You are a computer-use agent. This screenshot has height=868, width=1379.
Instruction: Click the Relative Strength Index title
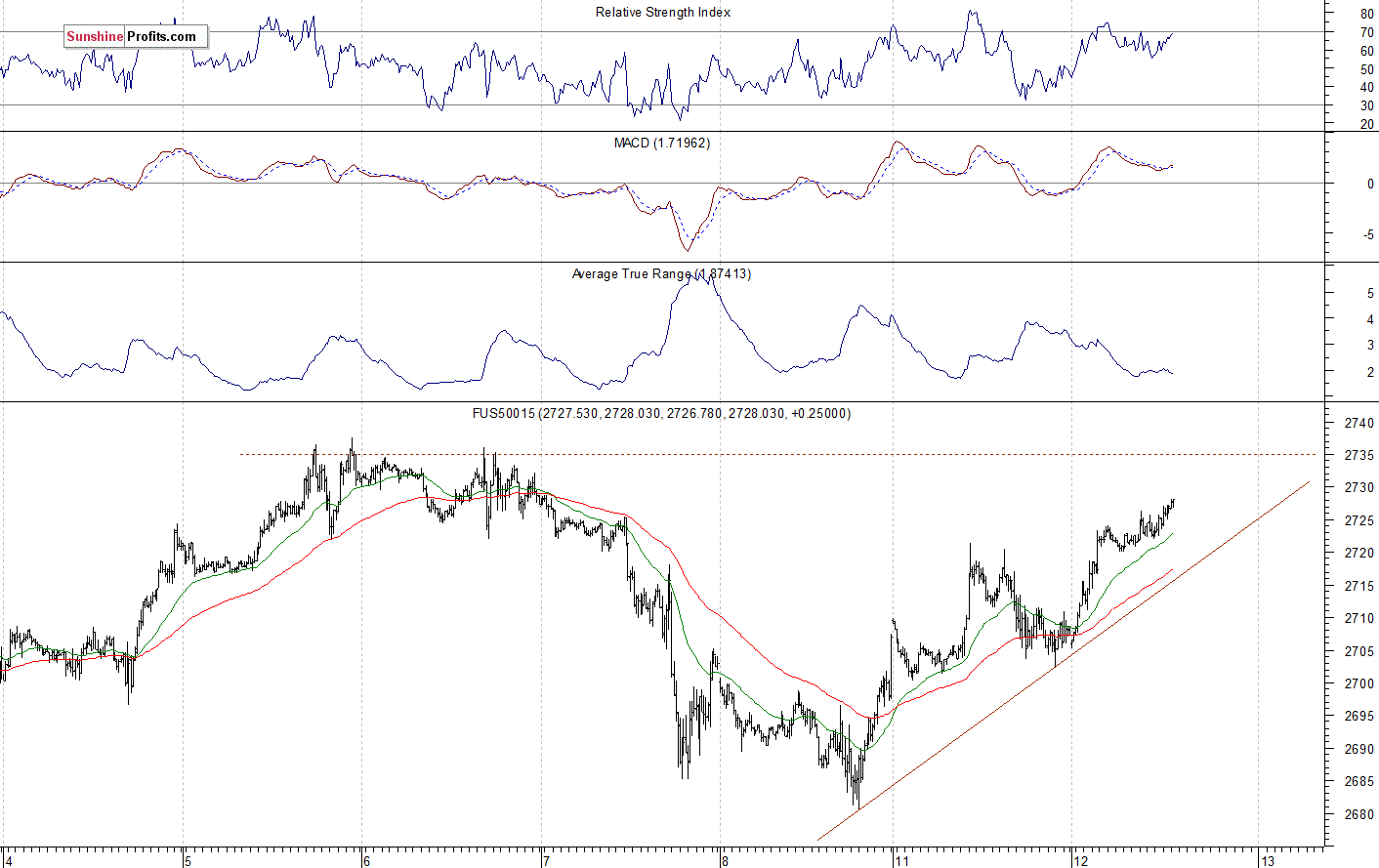[663, 13]
